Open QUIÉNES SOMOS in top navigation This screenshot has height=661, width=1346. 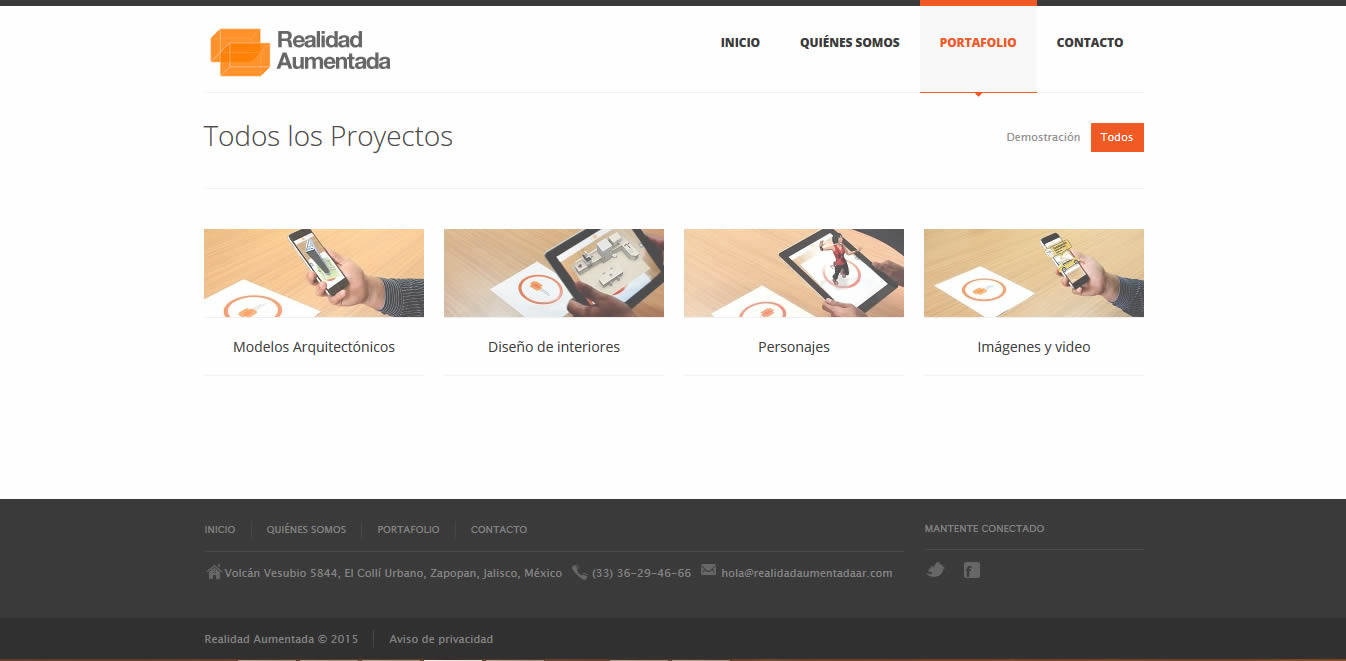tap(850, 43)
